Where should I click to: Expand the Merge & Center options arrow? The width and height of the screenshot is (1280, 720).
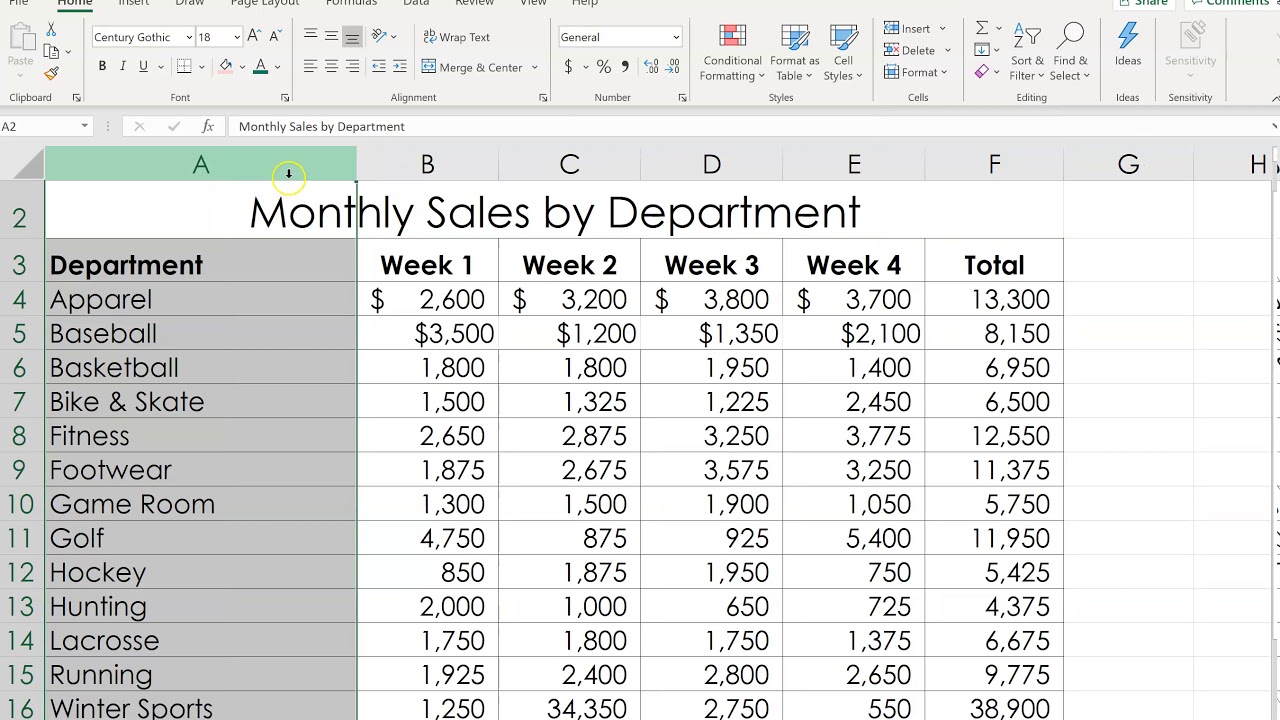pyautogui.click(x=534, y=67)
